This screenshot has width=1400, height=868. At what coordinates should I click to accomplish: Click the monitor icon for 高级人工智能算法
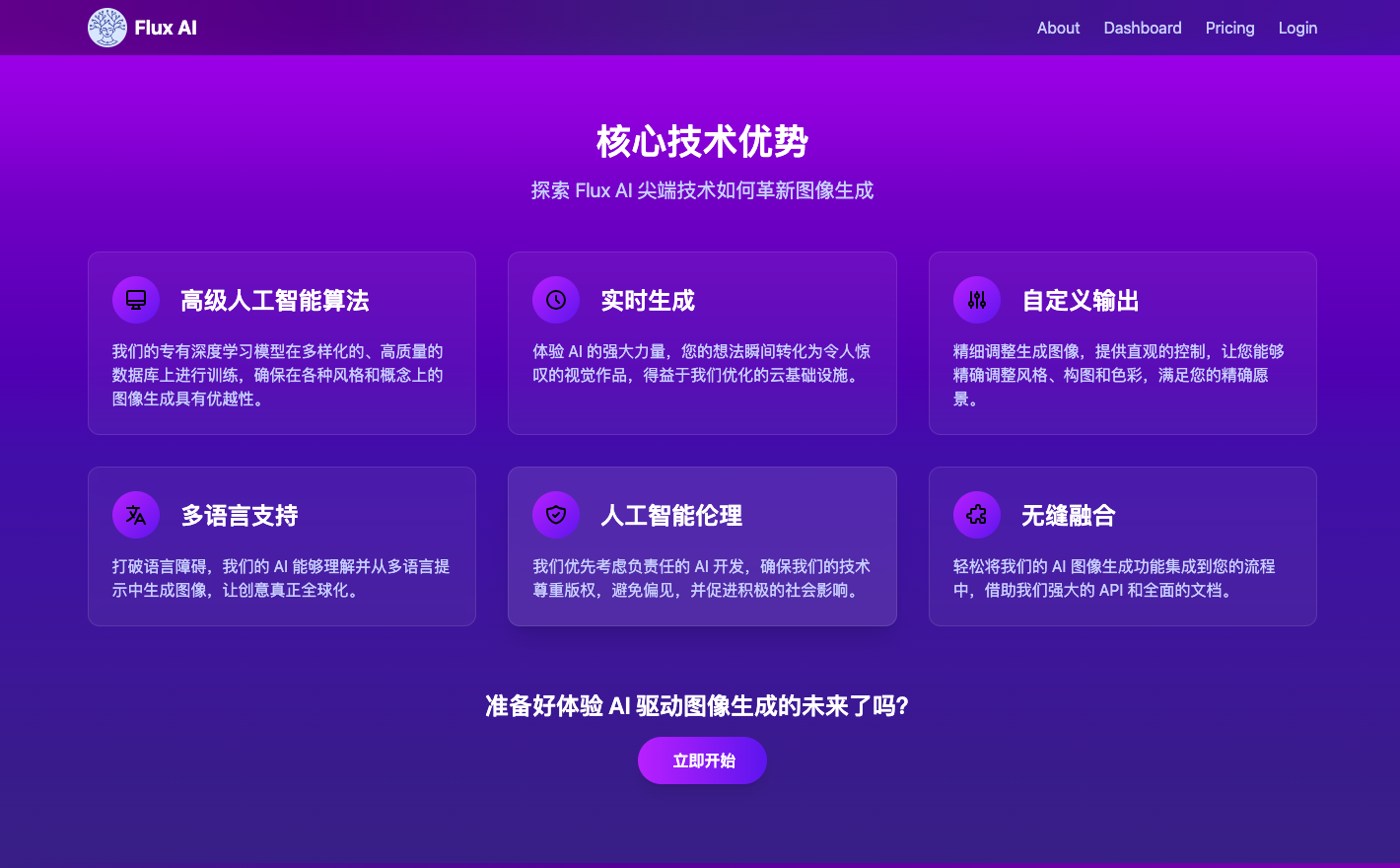click(x=136, y=300)
